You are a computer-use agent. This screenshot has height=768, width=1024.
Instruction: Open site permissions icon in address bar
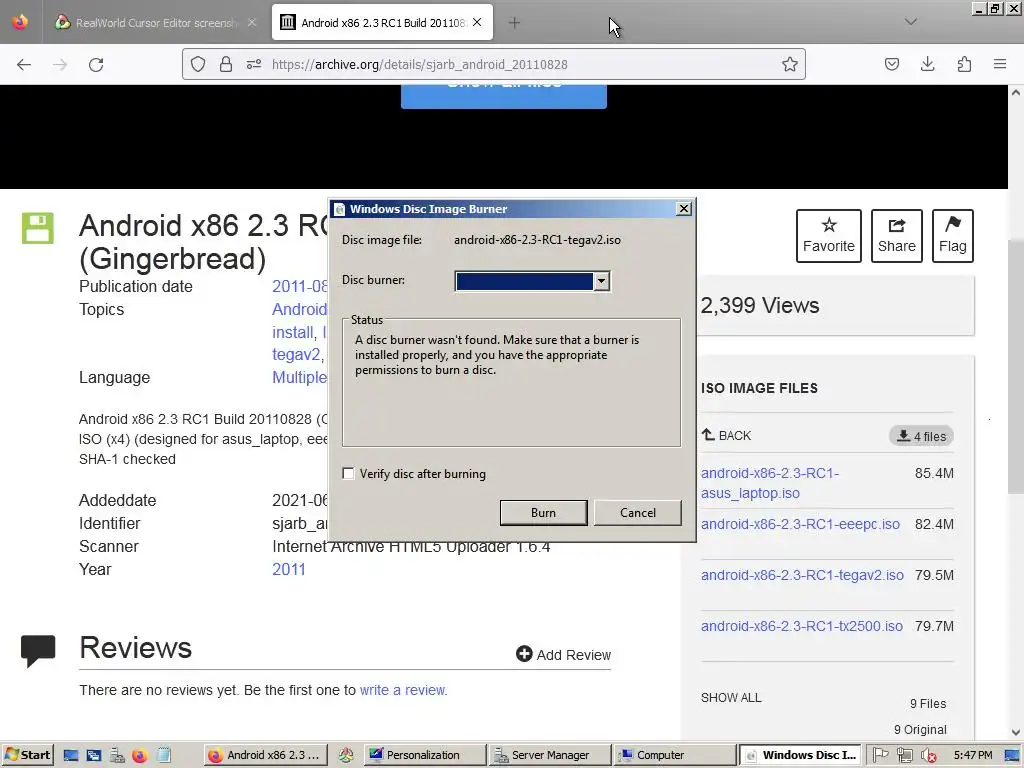[x=254, y=64]
